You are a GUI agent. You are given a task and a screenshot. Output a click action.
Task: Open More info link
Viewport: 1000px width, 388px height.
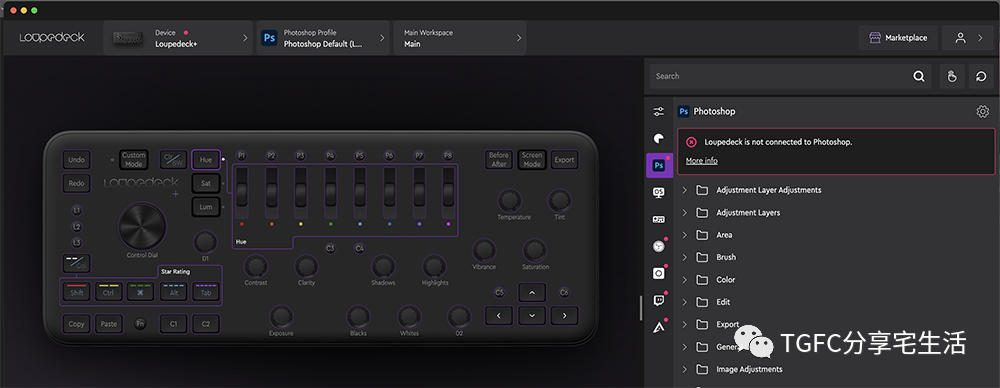click(702, 161)
